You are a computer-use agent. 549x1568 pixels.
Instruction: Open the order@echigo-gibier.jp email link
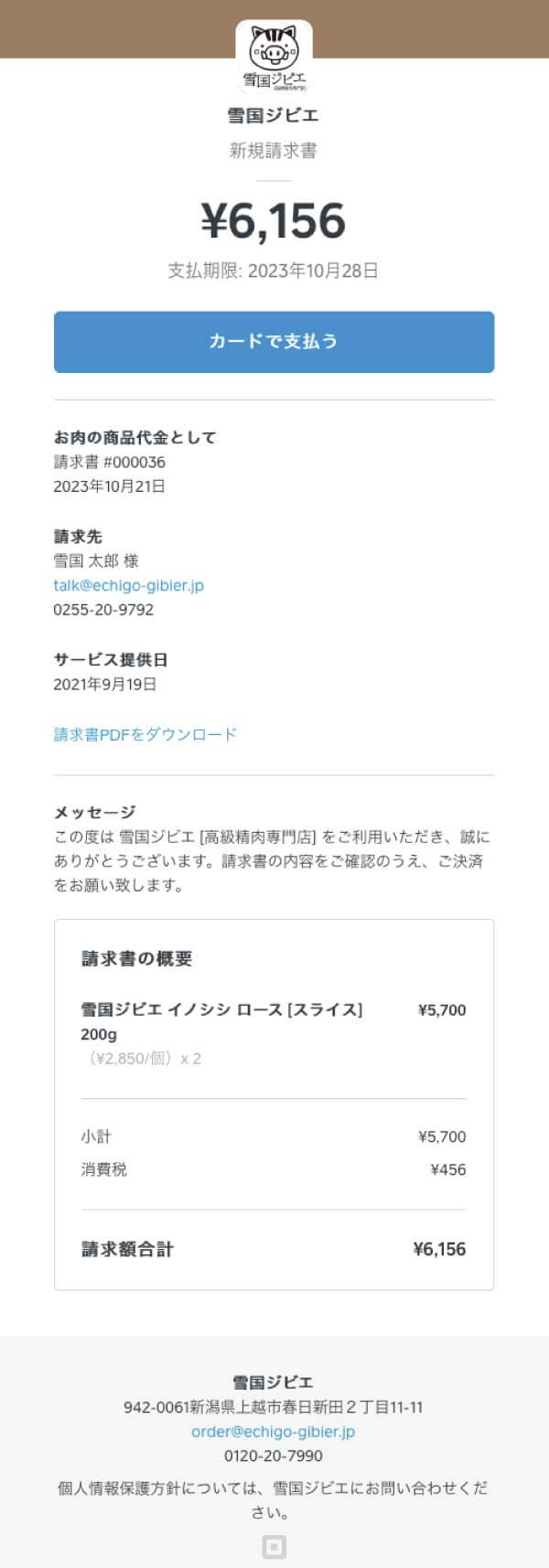pos(273,1432)
